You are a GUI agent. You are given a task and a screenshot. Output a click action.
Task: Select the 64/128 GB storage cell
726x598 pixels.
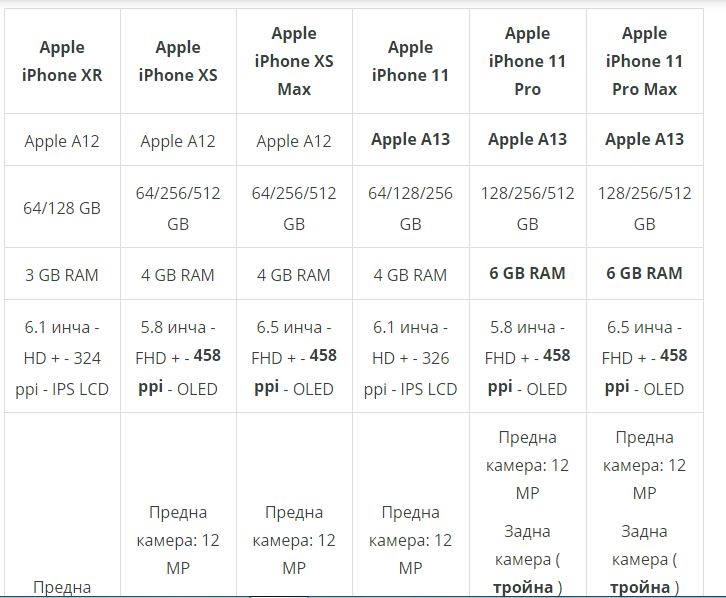(62, 208)
